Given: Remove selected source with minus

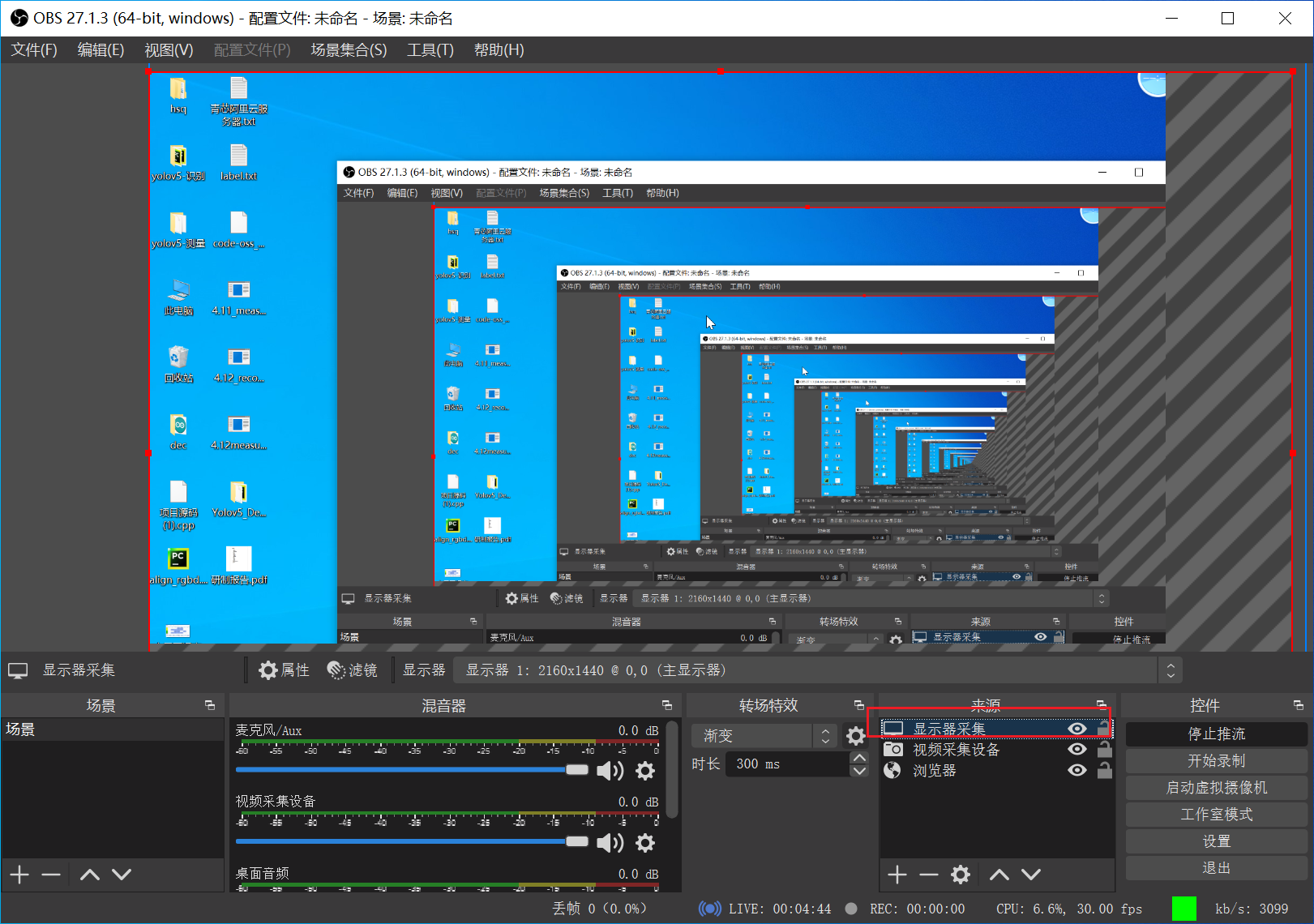Looking at the screenshot, I should pyautogui.click(x=929, y=875).
